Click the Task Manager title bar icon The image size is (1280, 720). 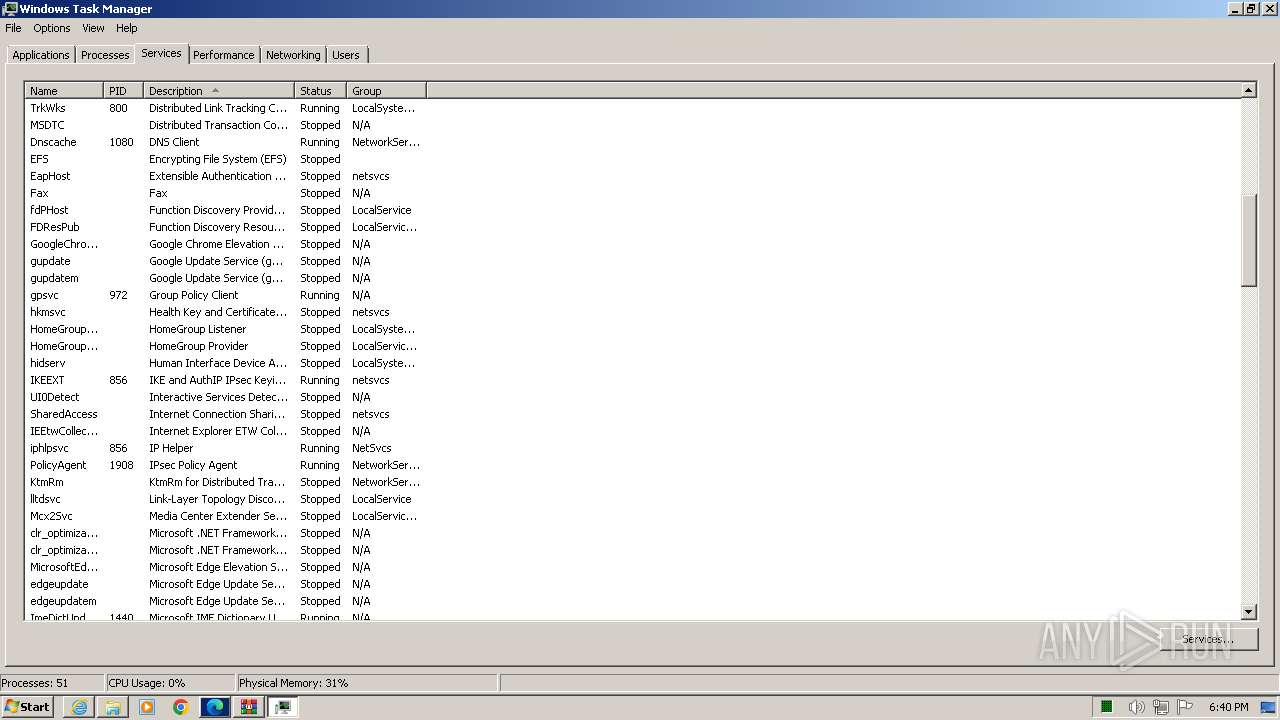point(10,9)
